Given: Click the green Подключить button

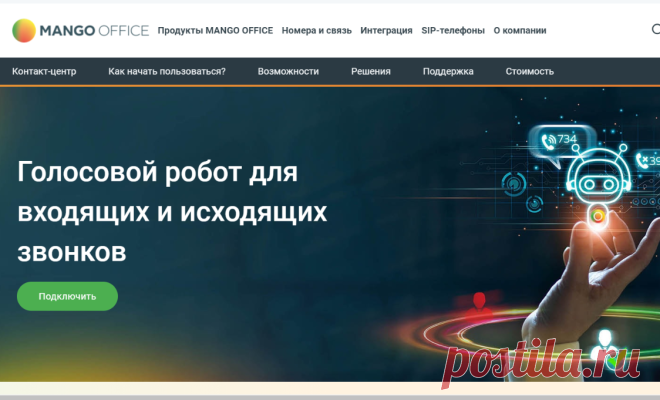Looking at the screenshot, I should pos(67,296).
